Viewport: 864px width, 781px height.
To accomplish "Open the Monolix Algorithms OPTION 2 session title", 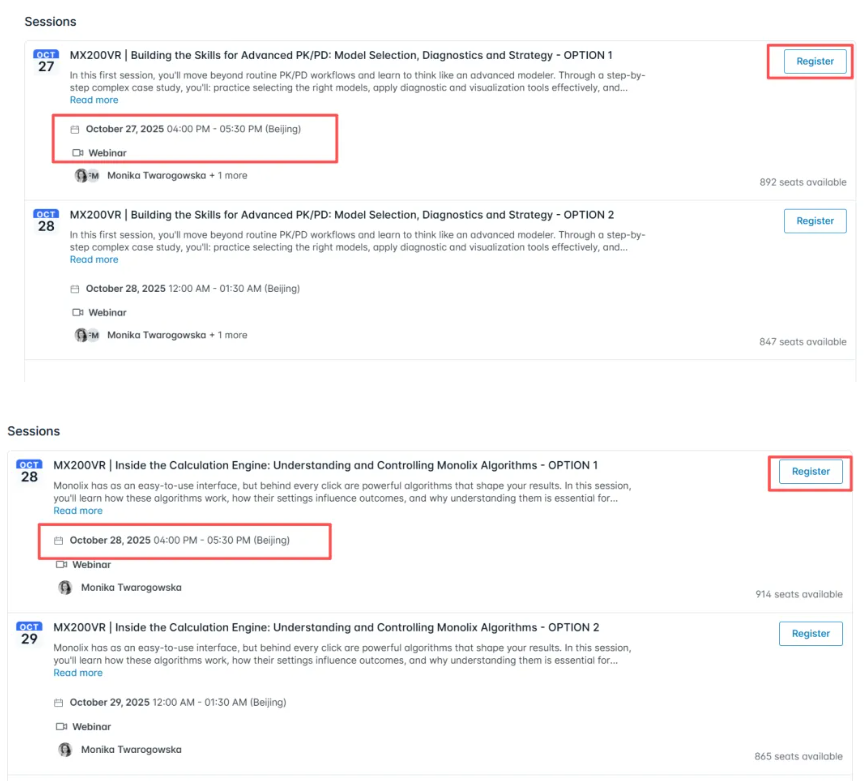I will pos(326,627).
